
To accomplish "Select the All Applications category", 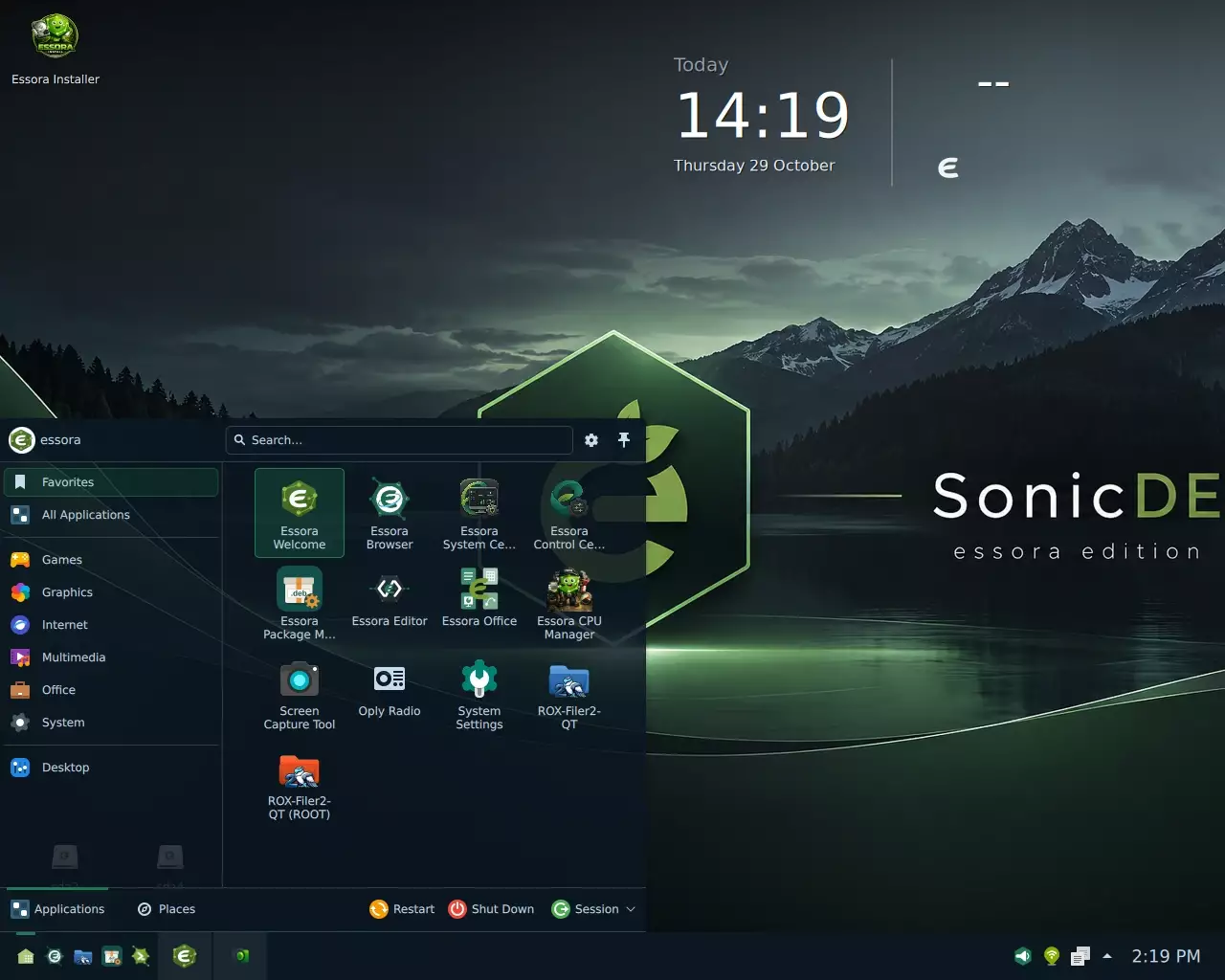I will pyautogui.click(x=111, y=515).
